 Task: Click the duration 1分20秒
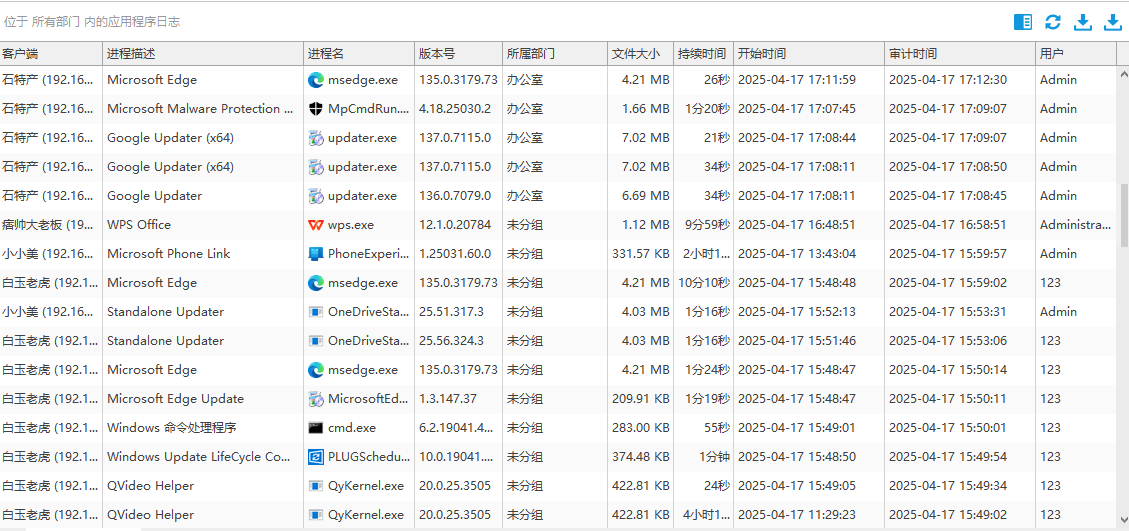[707, 109]
